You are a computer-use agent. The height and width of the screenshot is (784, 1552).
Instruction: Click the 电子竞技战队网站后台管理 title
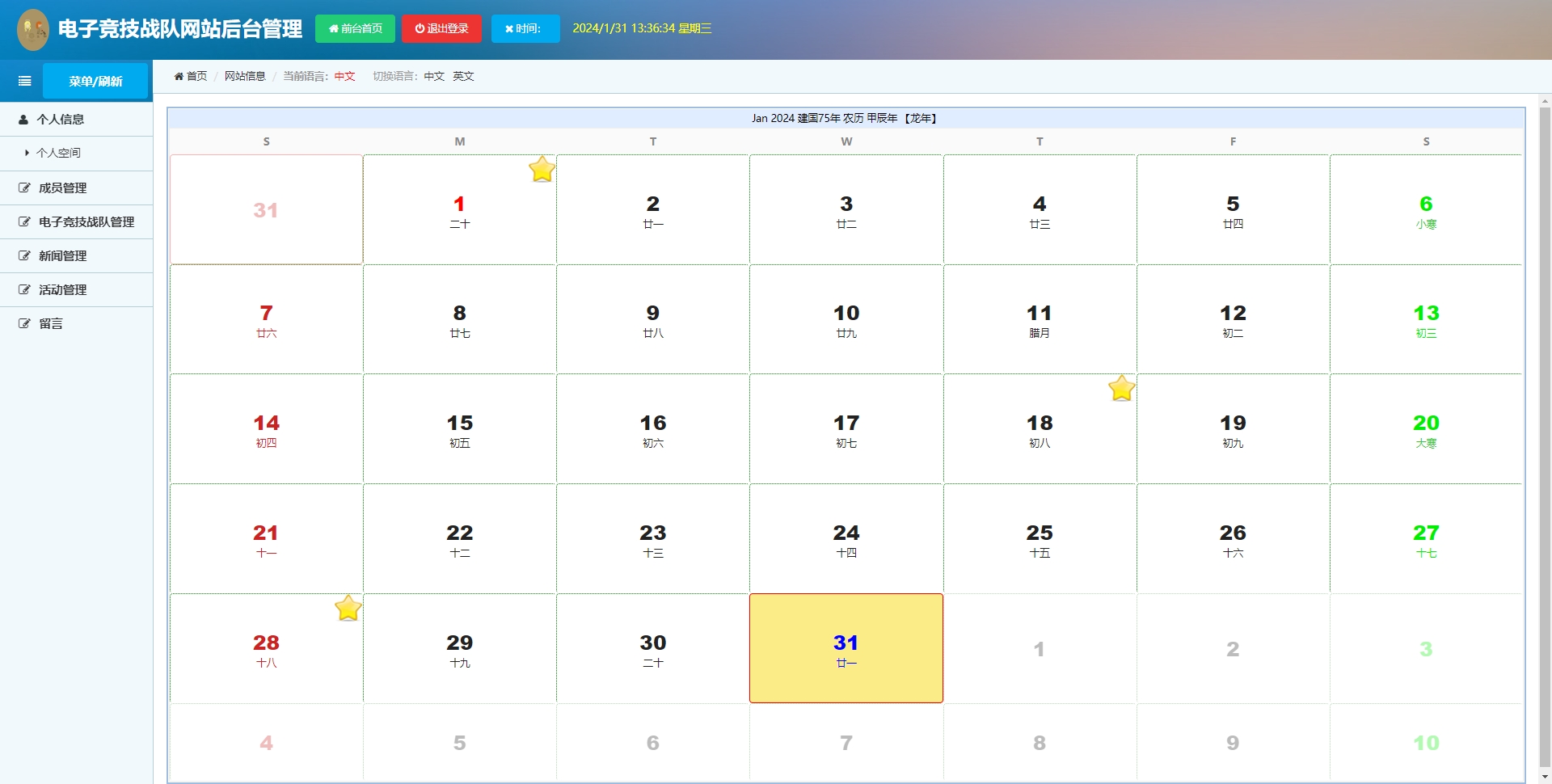pyautogui.click(x=180, y=29)
